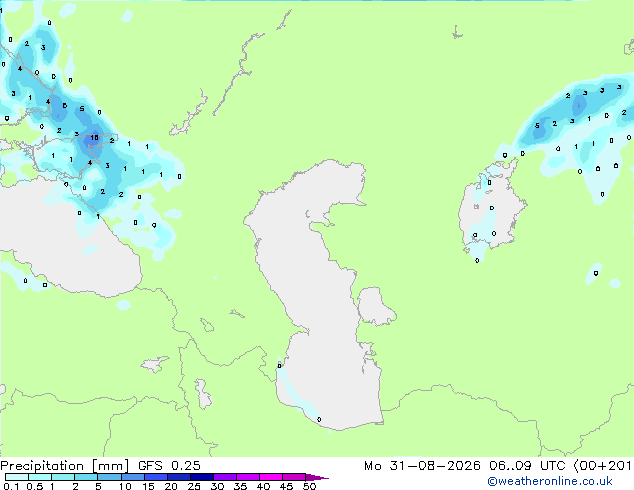
Task: Pick the 0.1 mm legend color swatch
Action: (17, 477)
